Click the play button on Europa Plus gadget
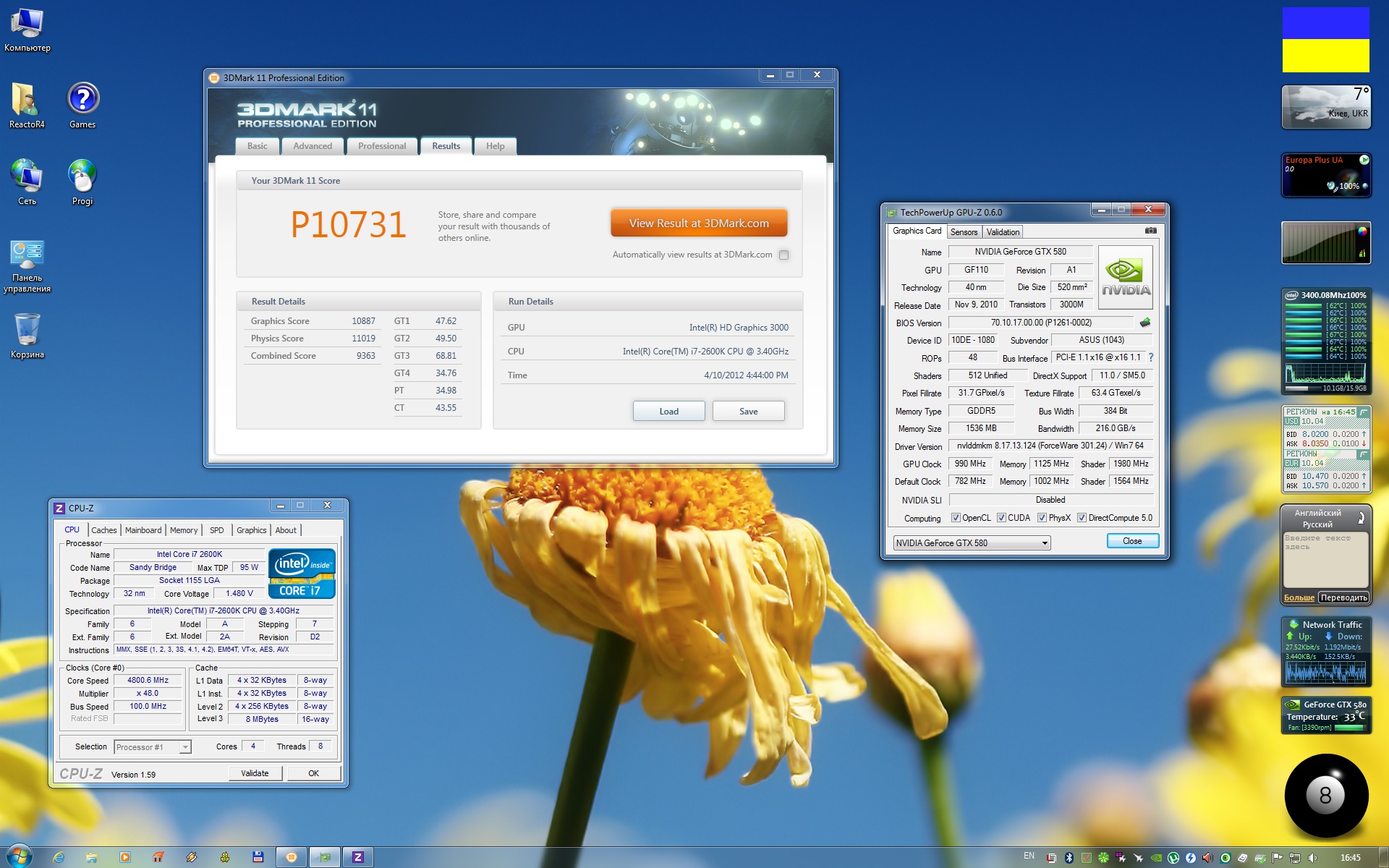Screen dimensions: 1389x868 [x=1364, y=160]
